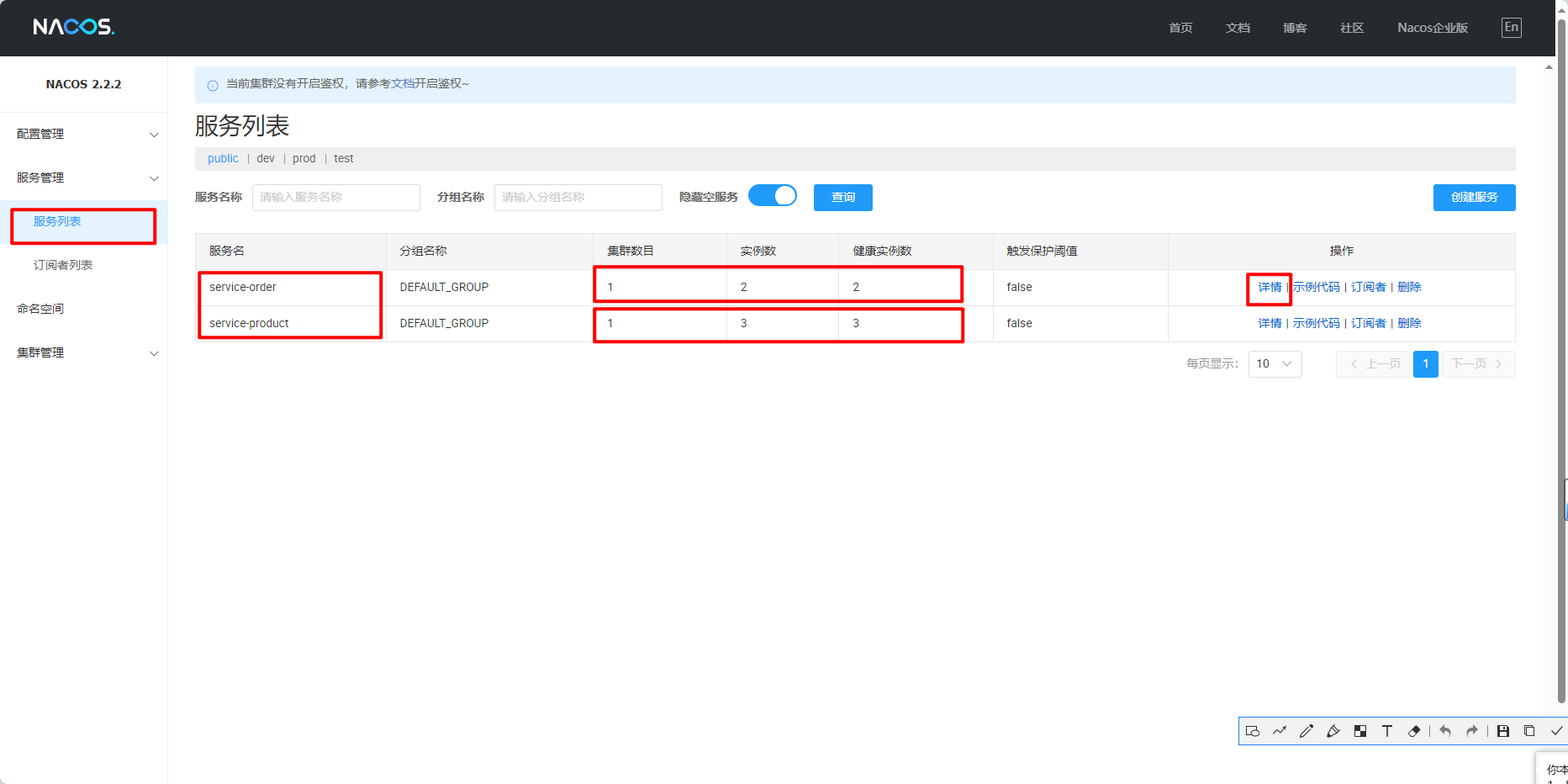This screenshot has height=784, width=1568.
Task: Select the pencil tool in screenshot toolbar
Action: click(x=1307, y=731)
